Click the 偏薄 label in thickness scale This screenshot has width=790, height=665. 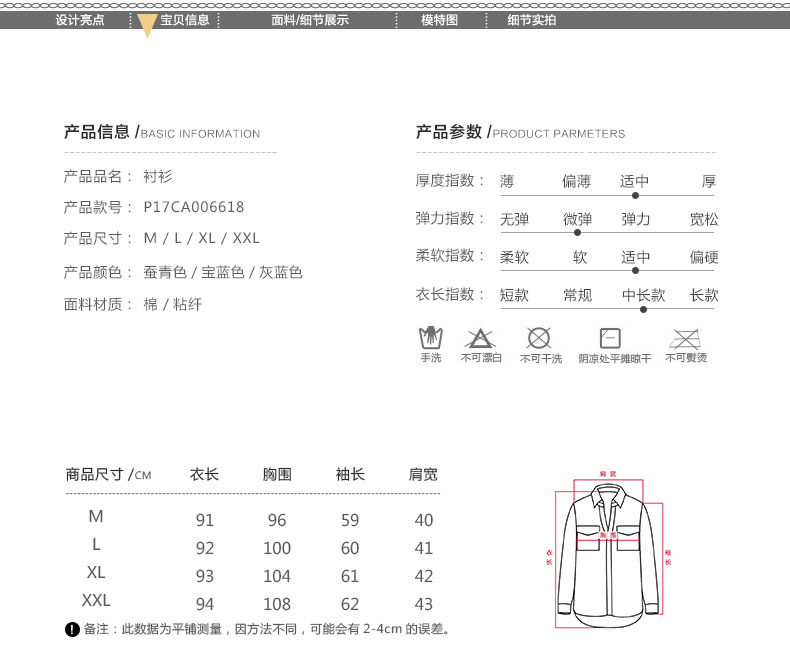coord(576,181)
